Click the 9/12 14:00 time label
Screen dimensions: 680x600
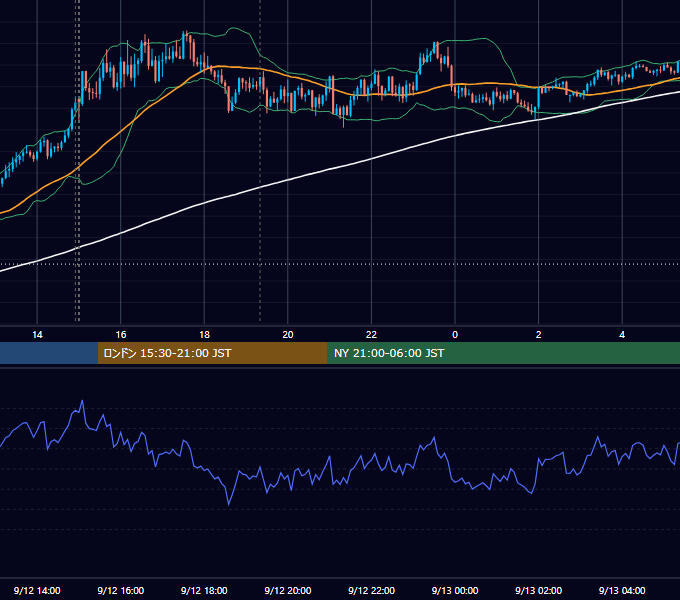[x=37, y=590]
